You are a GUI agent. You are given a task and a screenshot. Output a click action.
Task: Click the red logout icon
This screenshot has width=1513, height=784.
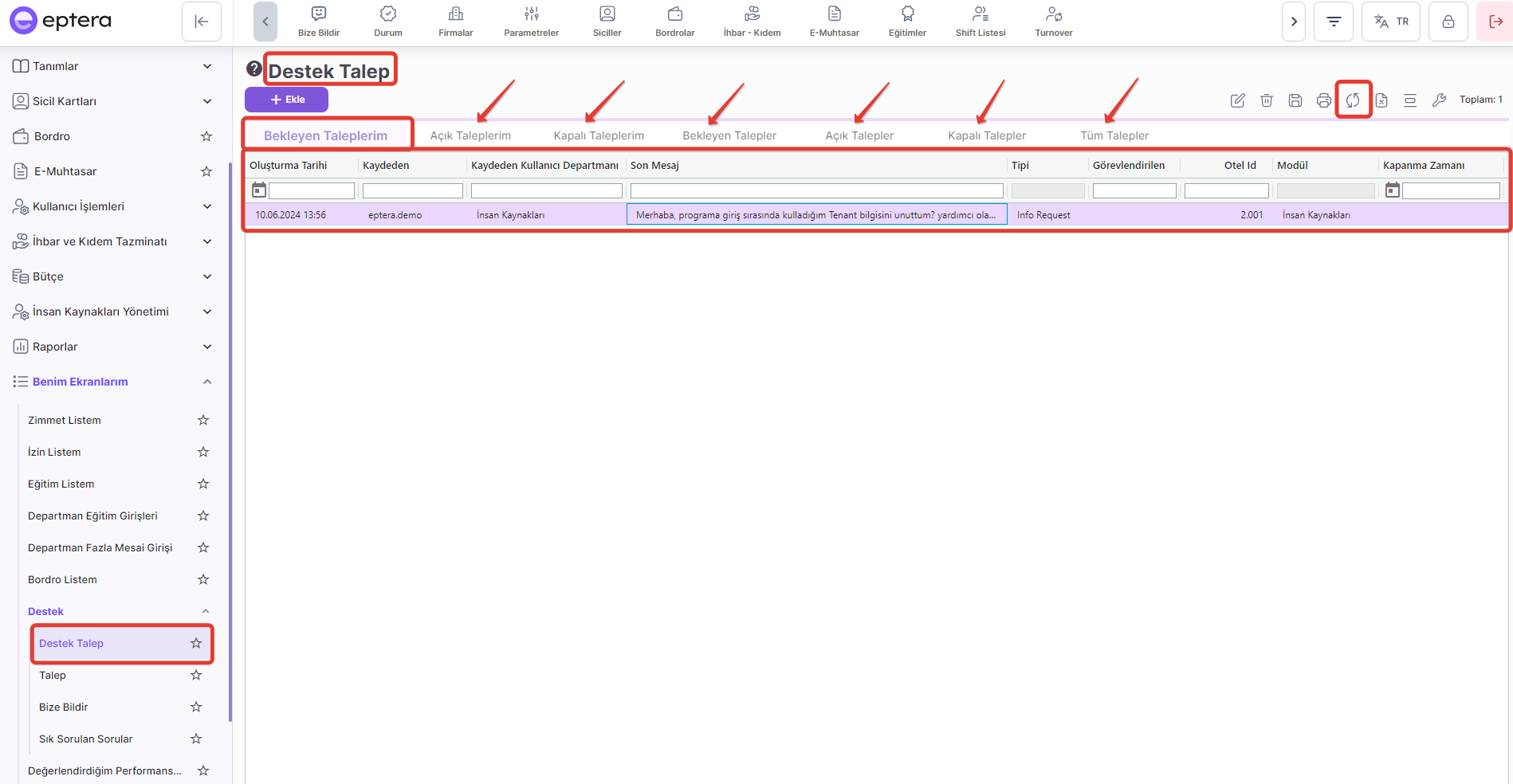(x=1495, y=22)
